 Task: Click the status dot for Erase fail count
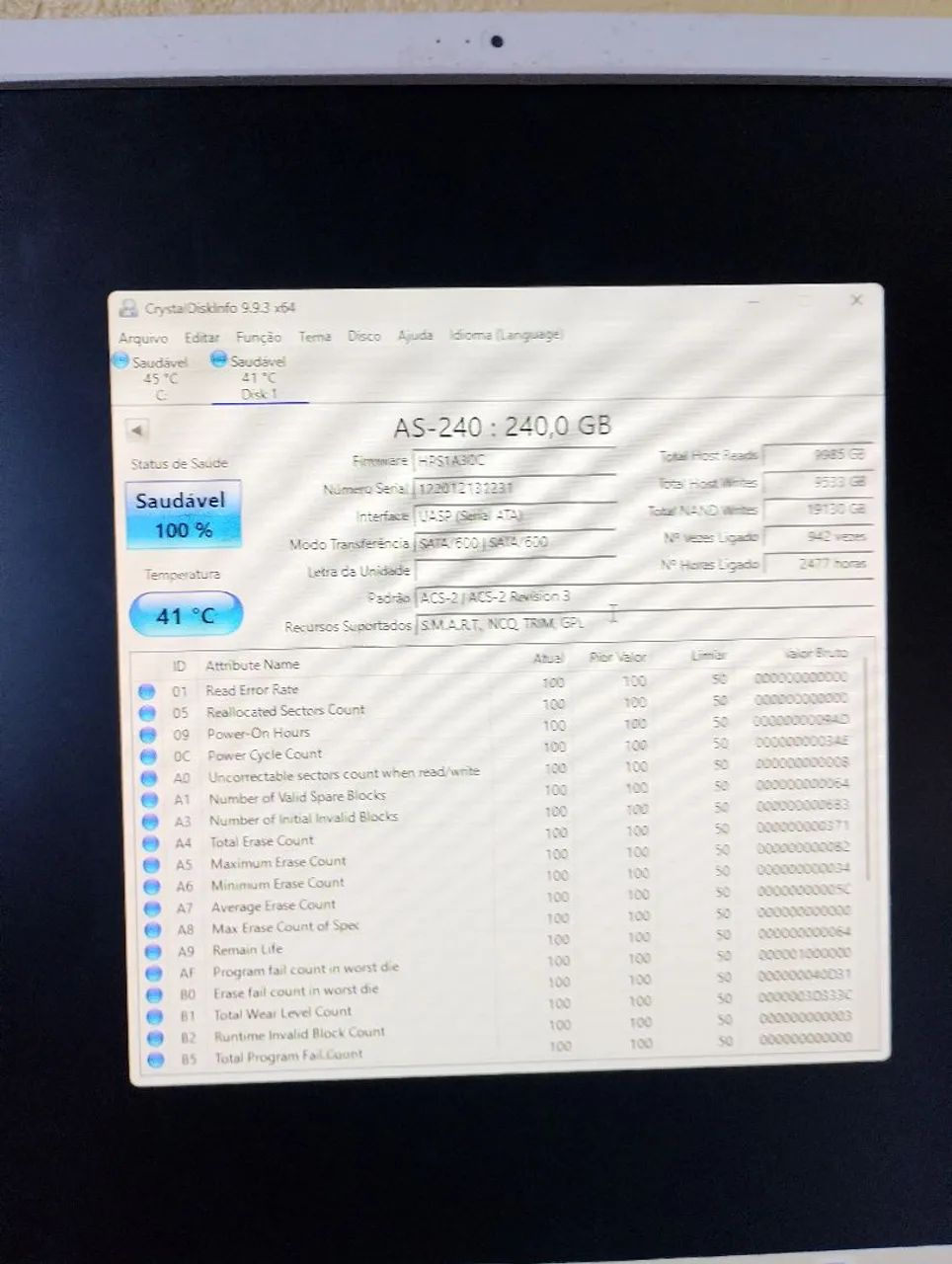point(154,995)
